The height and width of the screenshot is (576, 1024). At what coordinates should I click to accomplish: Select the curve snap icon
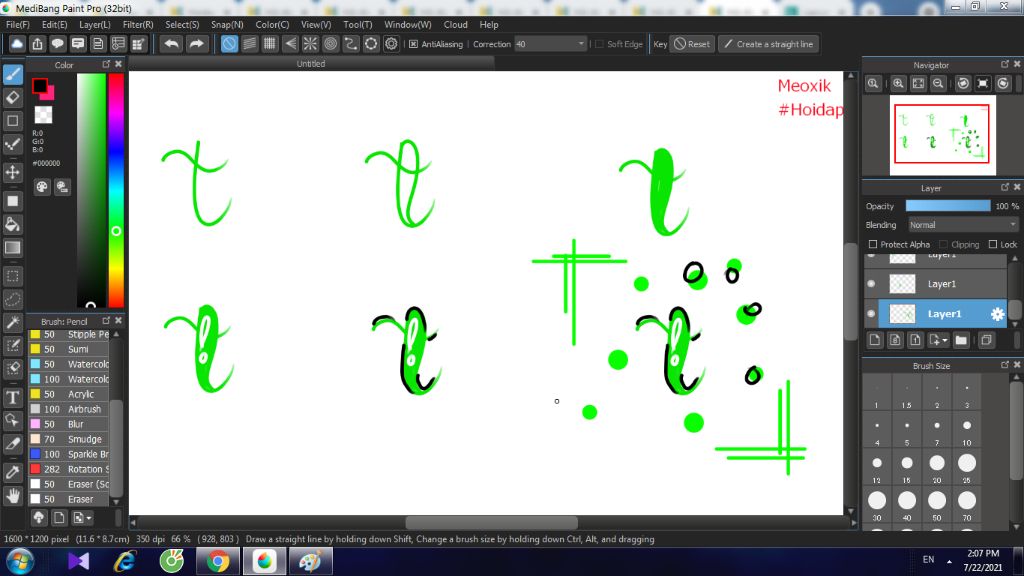pos(351,44)
